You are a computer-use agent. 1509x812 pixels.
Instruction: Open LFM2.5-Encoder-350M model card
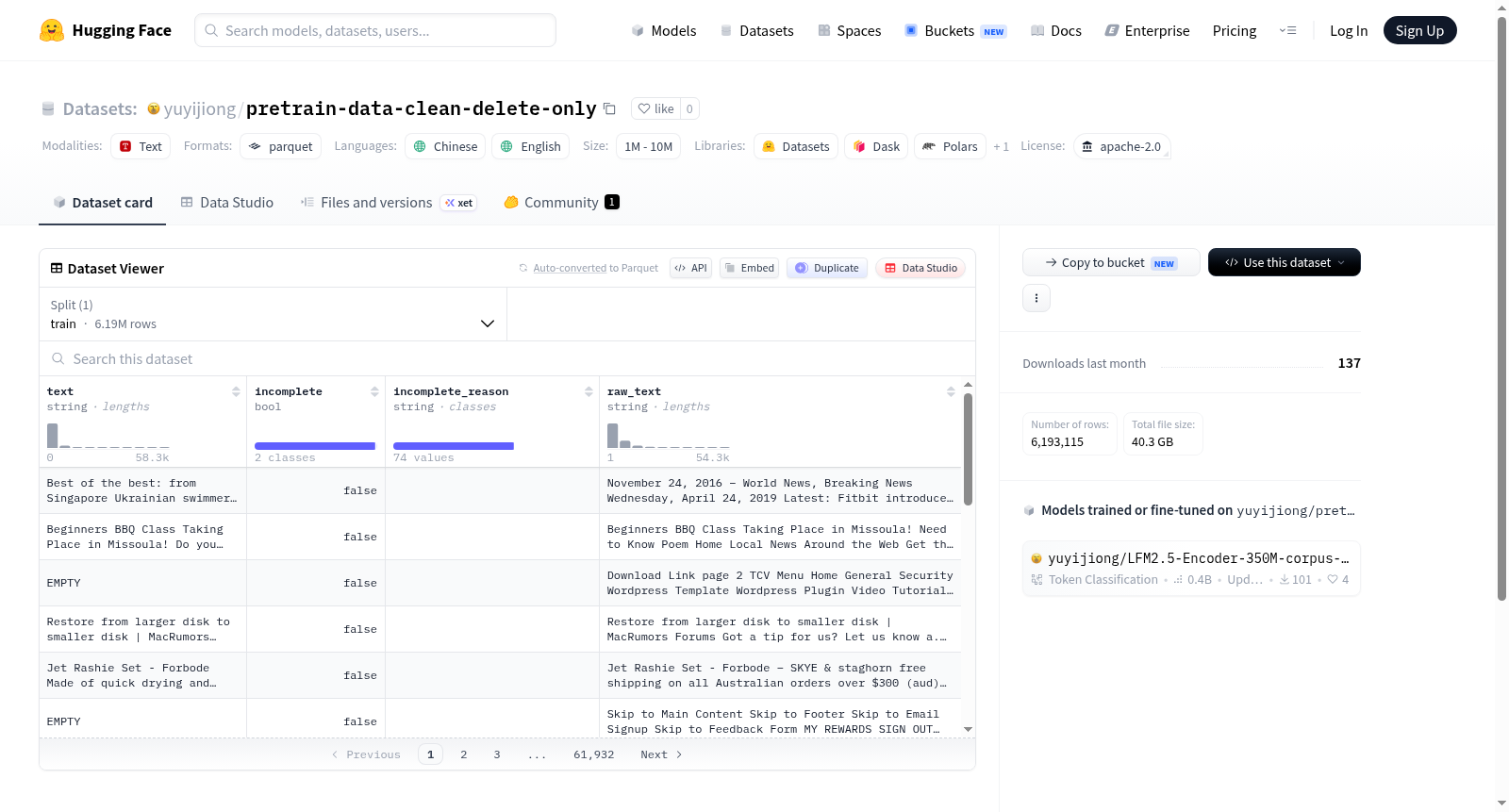1191,568
